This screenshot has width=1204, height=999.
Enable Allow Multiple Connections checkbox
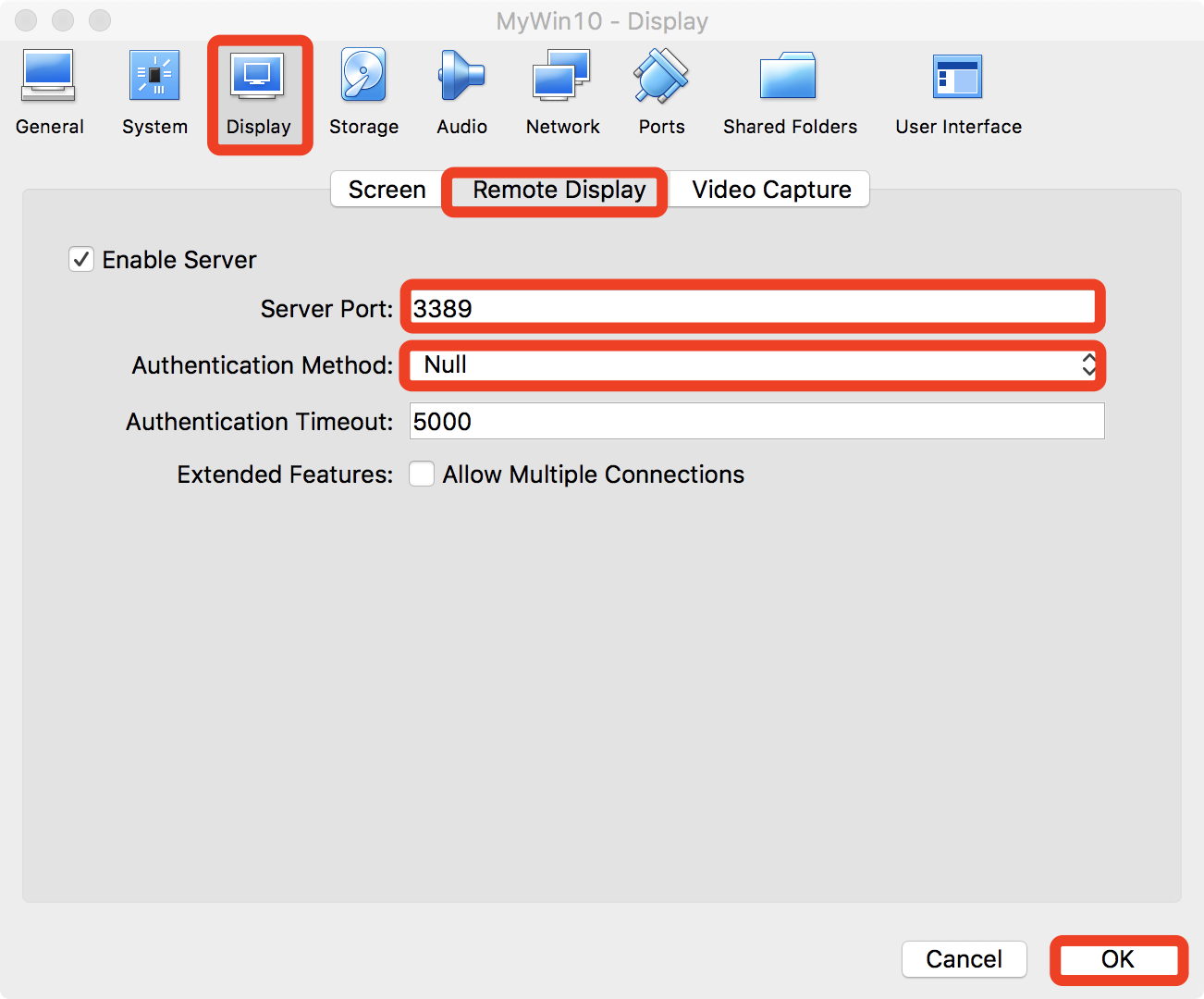click(422, 475)
